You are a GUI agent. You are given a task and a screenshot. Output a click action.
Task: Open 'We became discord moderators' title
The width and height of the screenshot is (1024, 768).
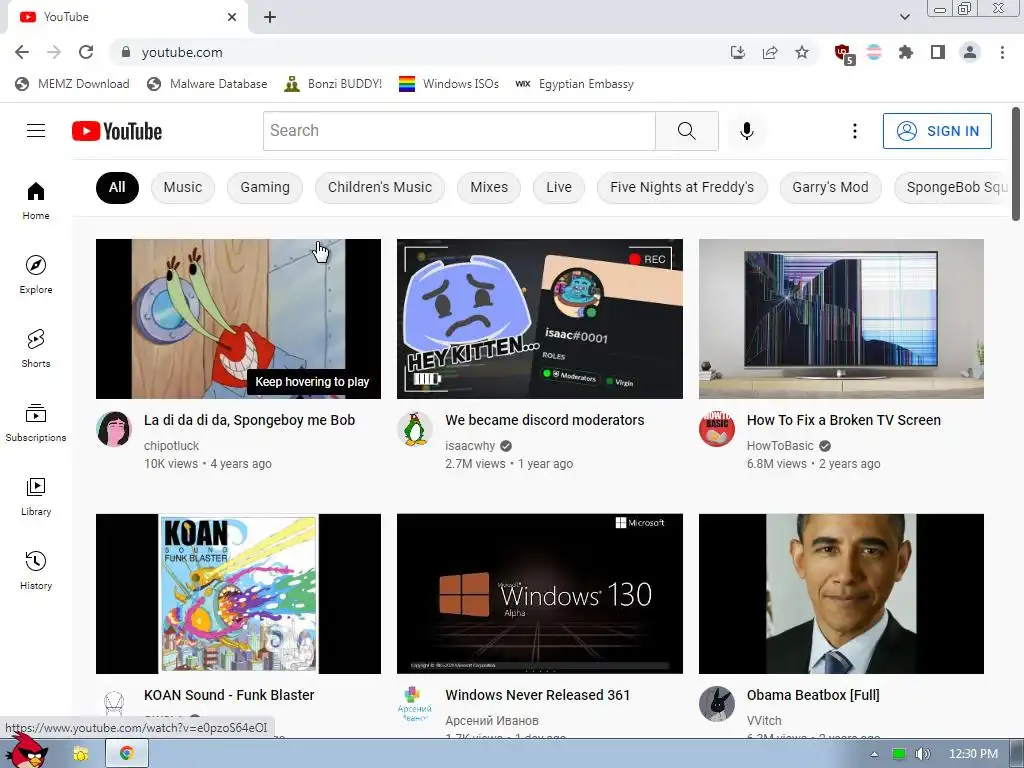pos(545,420)
